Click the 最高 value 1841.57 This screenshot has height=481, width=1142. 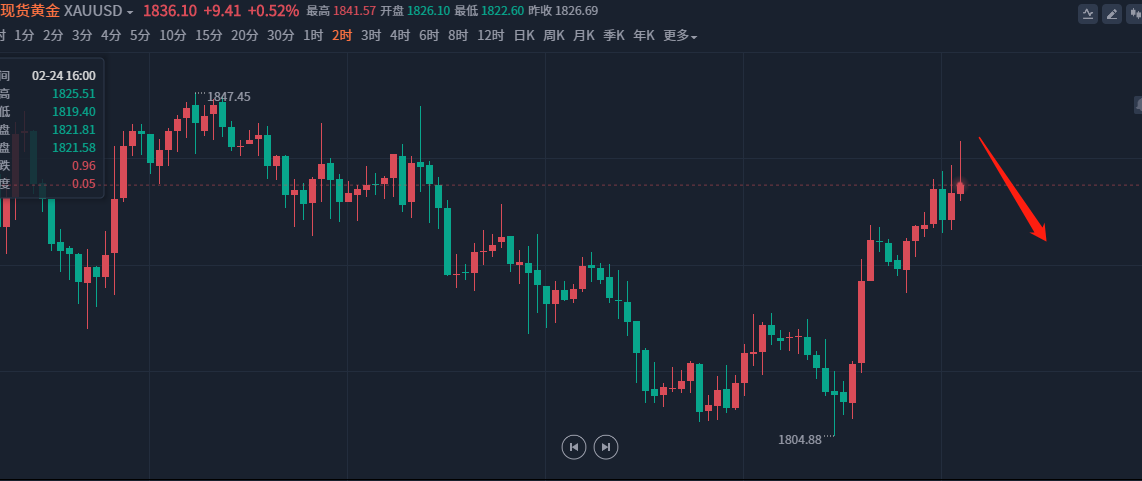(x=355, y=11)
